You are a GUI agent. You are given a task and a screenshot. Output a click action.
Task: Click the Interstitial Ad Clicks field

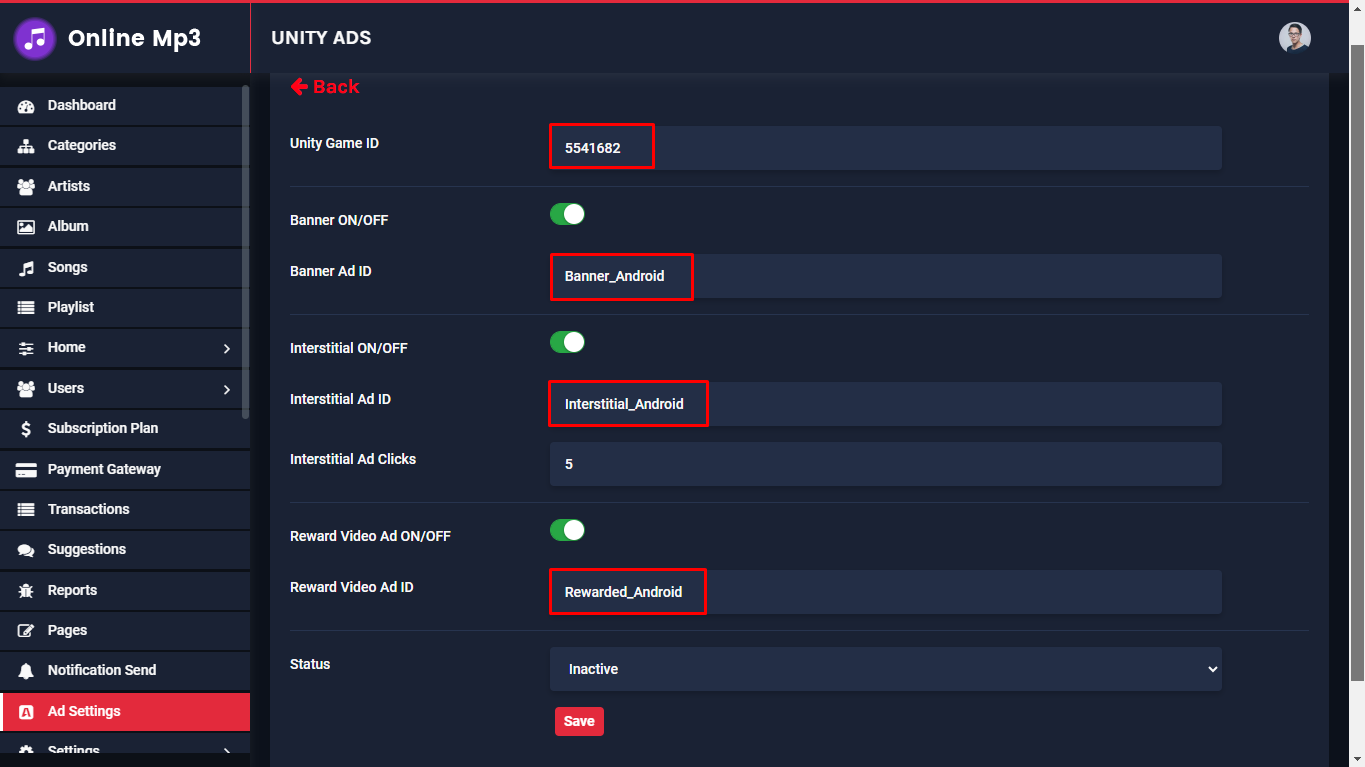[885, 464]
